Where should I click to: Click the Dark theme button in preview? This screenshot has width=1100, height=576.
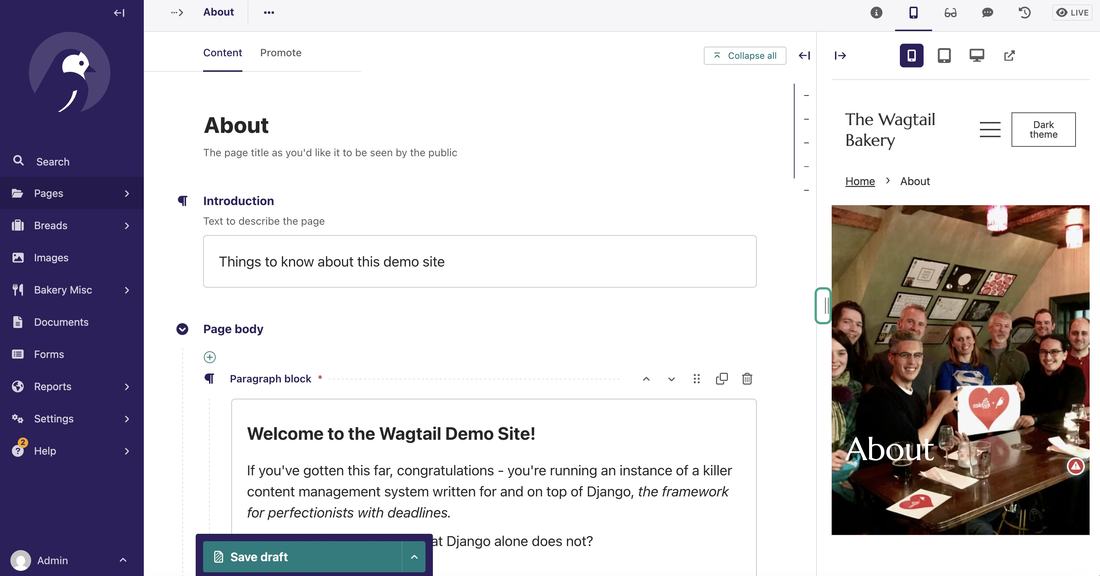pyautogui.click(x=1043, y=130)
